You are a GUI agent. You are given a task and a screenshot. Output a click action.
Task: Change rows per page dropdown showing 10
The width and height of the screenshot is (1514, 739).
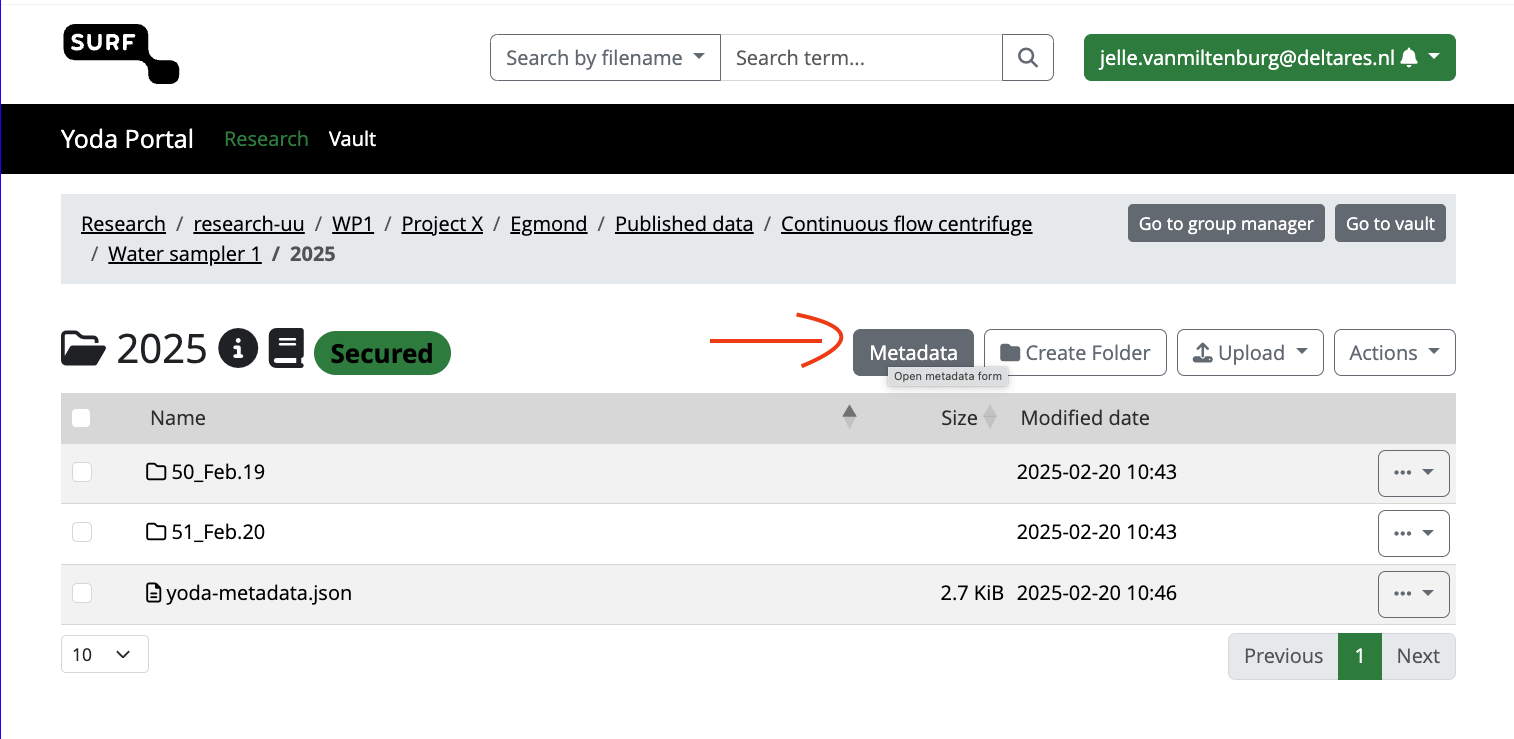pos(104,654)
